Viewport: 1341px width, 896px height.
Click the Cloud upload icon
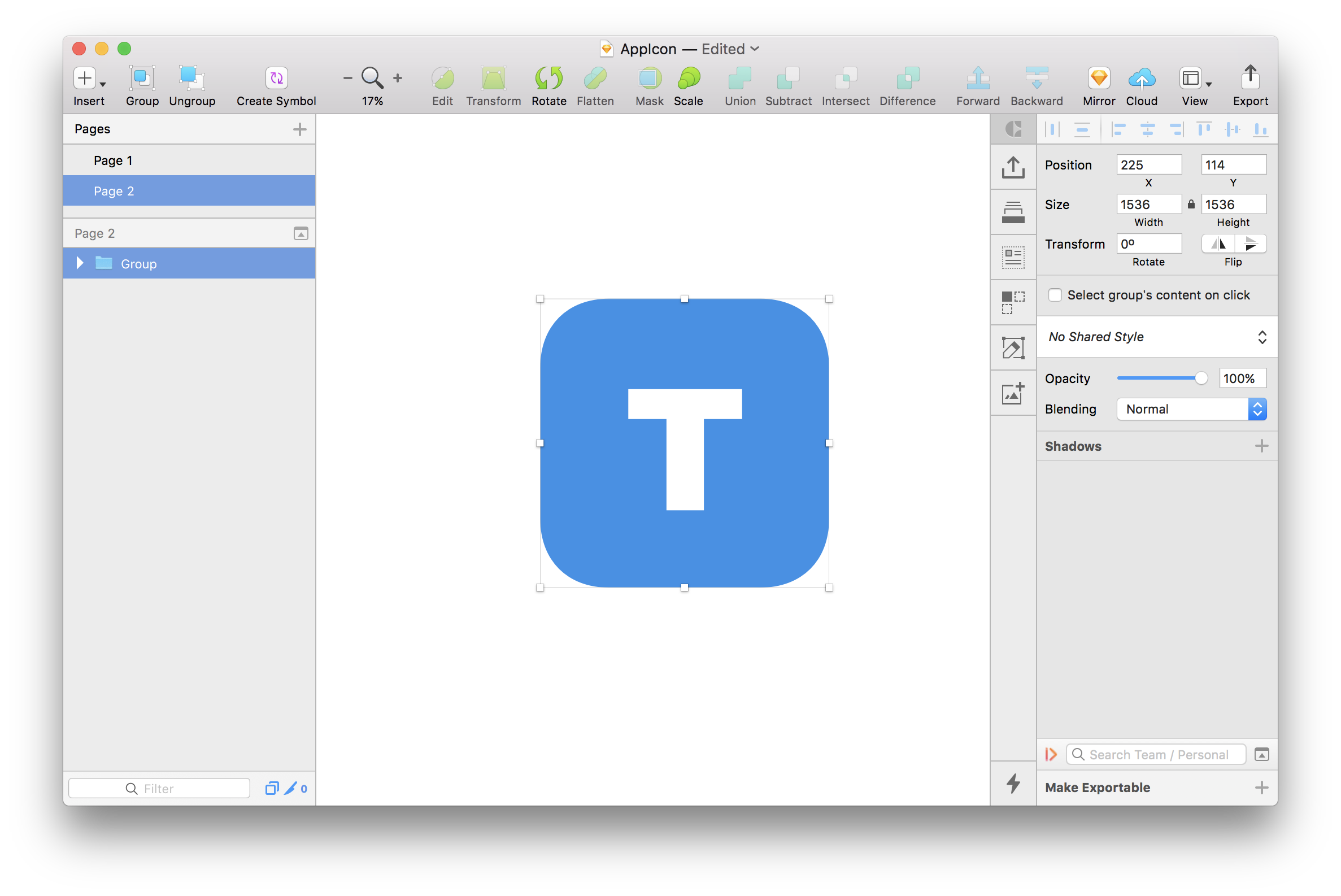coord(1141,79)
